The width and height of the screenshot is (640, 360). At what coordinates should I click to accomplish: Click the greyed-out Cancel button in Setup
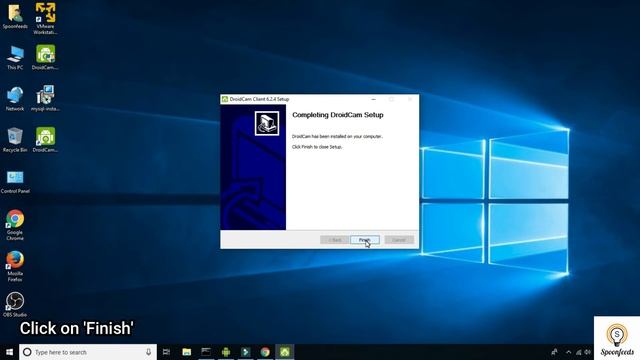click(399, 240)
